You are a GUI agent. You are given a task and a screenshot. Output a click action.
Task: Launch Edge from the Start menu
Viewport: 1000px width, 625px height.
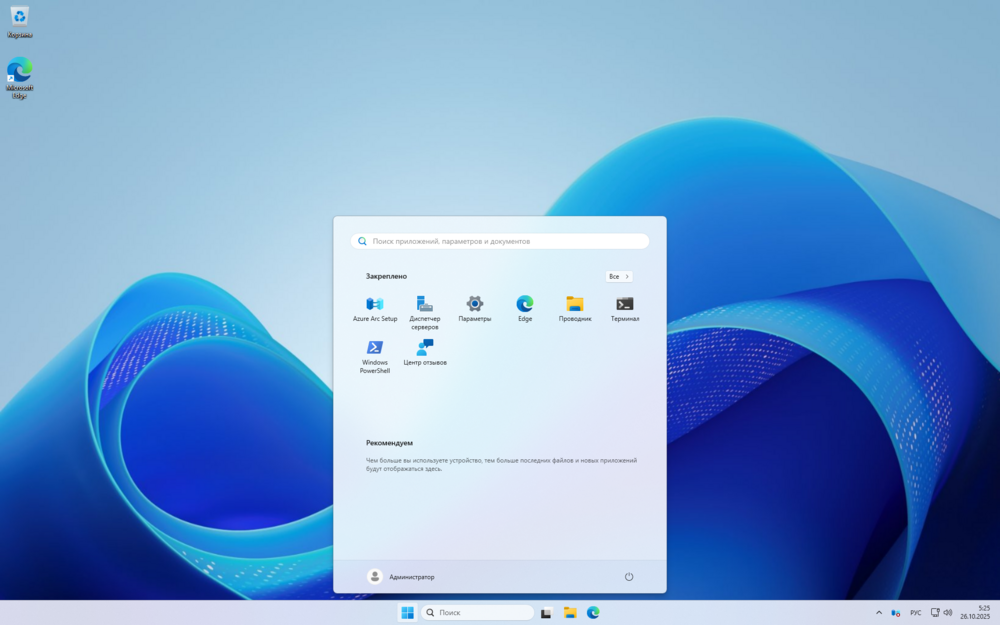coord(525,304)
